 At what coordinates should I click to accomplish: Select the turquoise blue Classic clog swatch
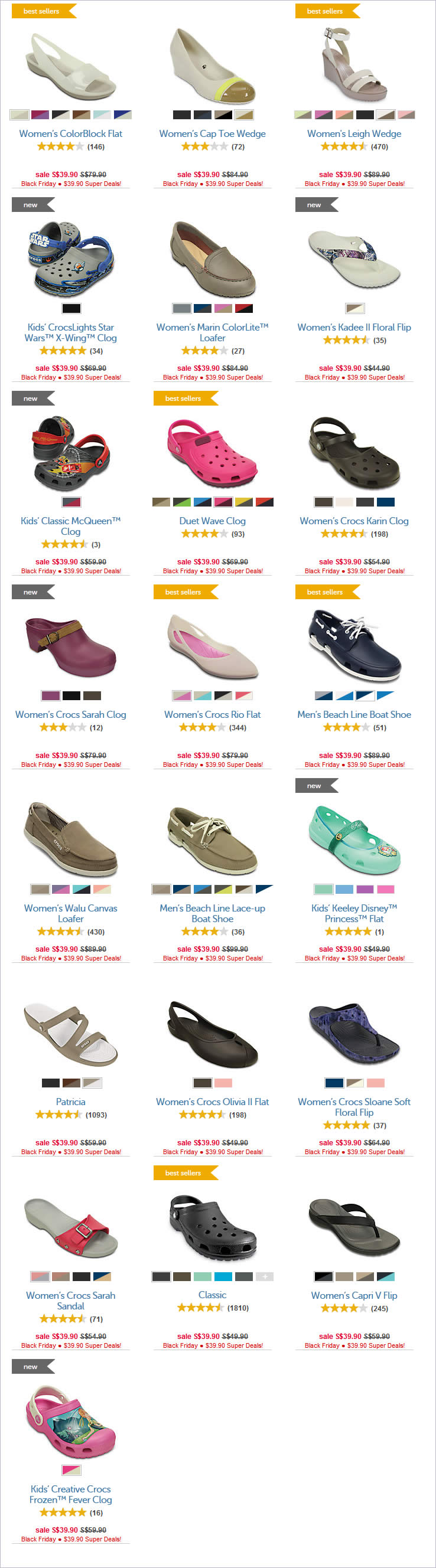point(223,1276)
